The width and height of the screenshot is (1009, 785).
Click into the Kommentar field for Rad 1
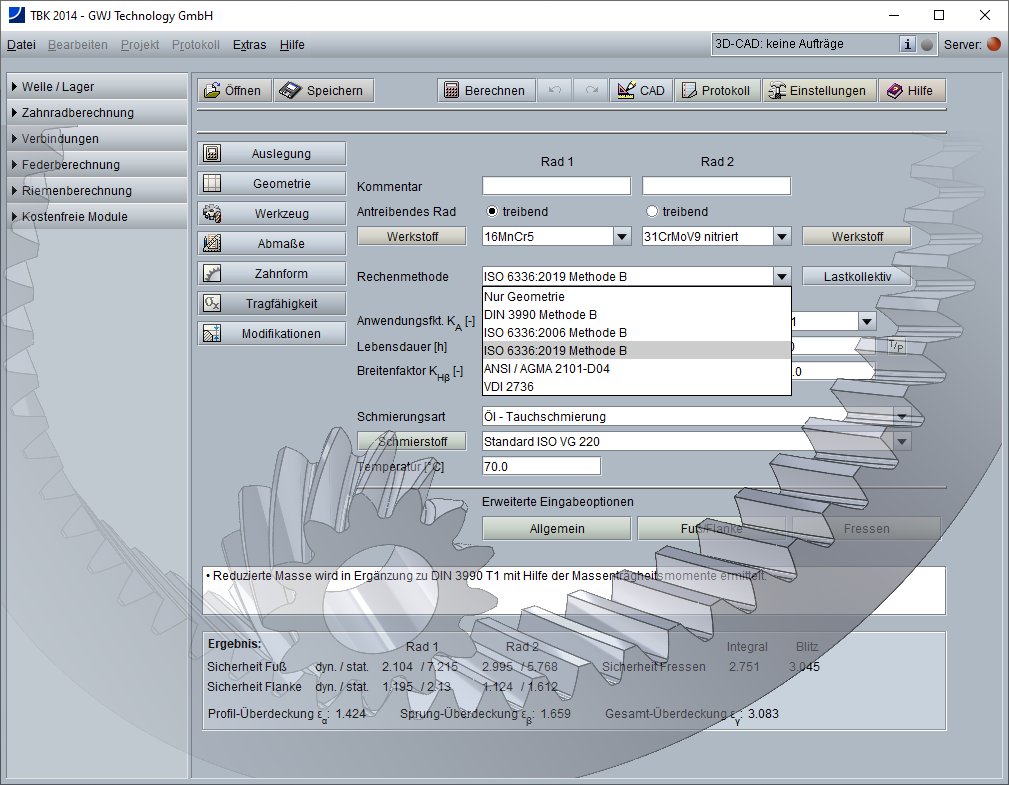(x=556, y=185)
